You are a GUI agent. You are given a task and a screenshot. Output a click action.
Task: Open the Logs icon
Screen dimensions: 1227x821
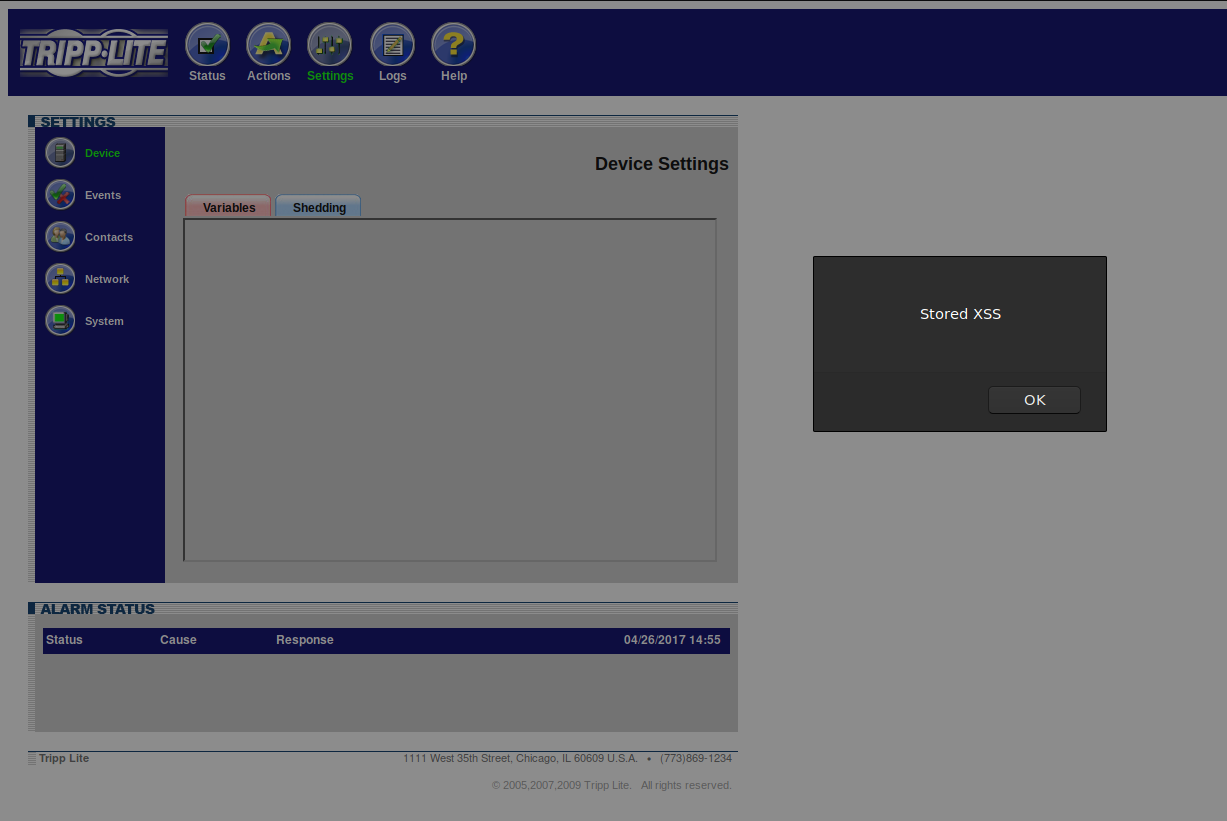coord(392,44)
